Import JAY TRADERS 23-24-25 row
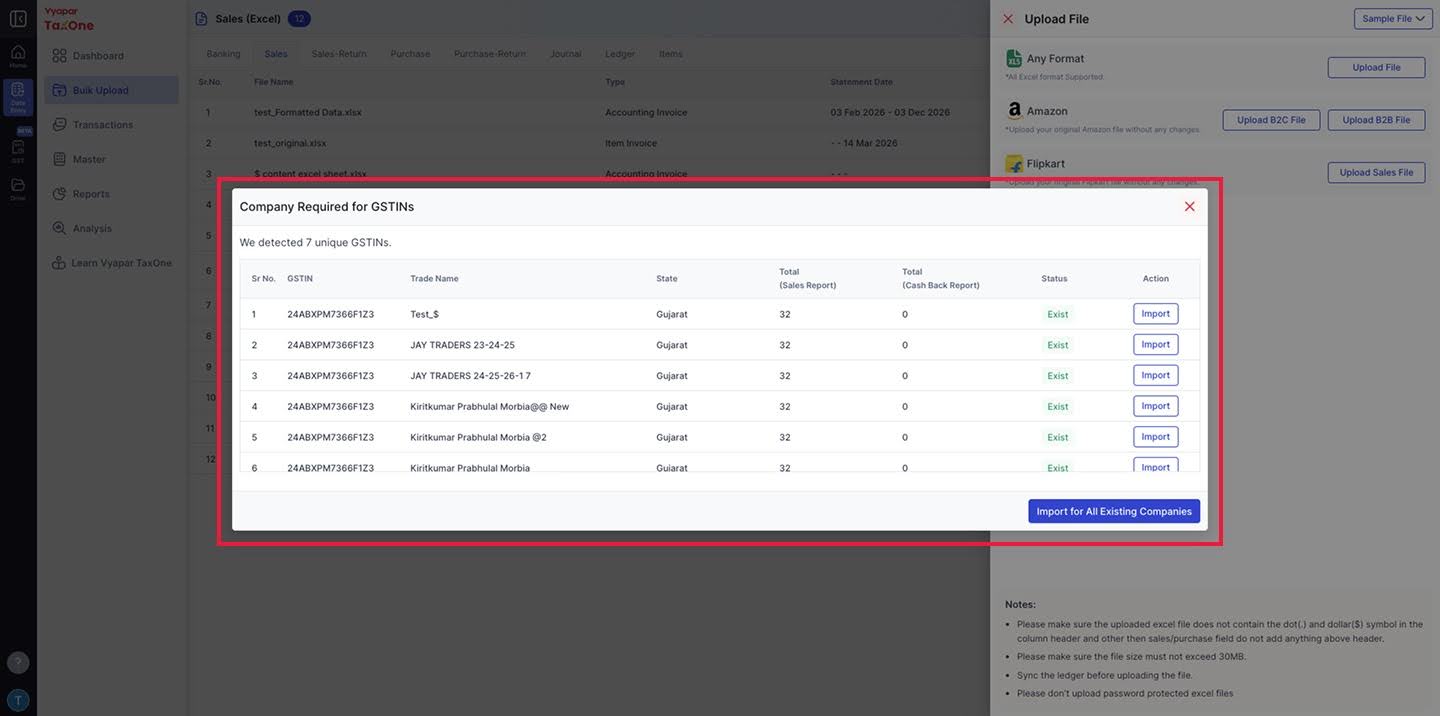Screen dimensions: 1440x716 [1156, 345]
